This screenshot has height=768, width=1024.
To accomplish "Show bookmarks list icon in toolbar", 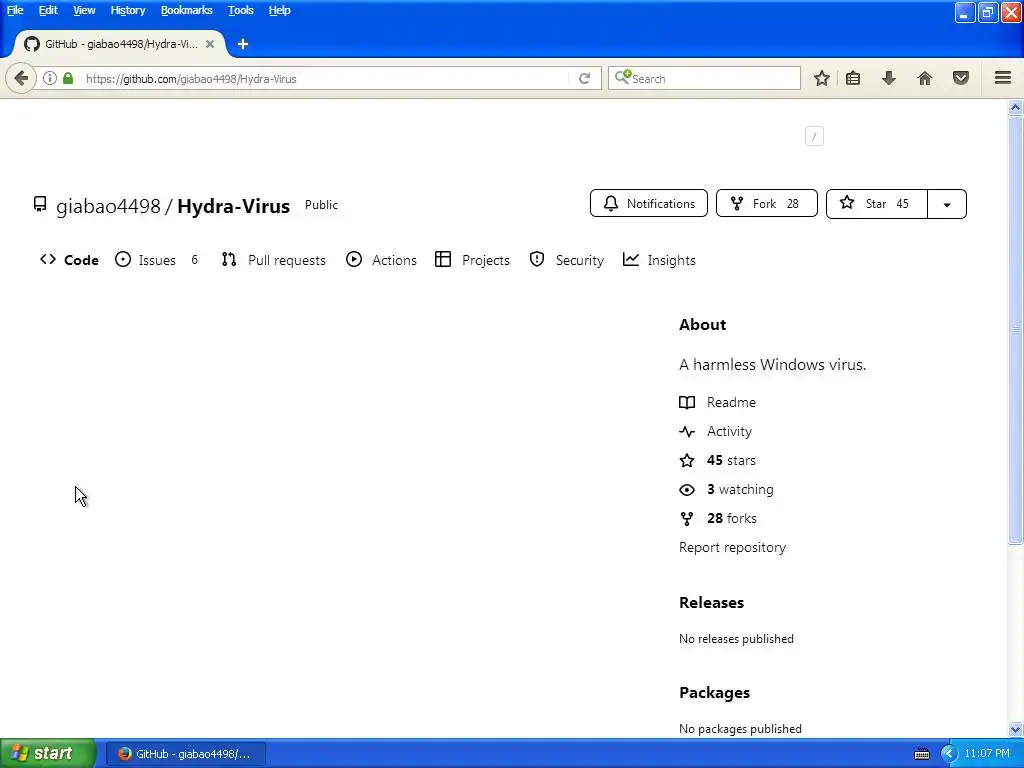I will pos(853,78).
